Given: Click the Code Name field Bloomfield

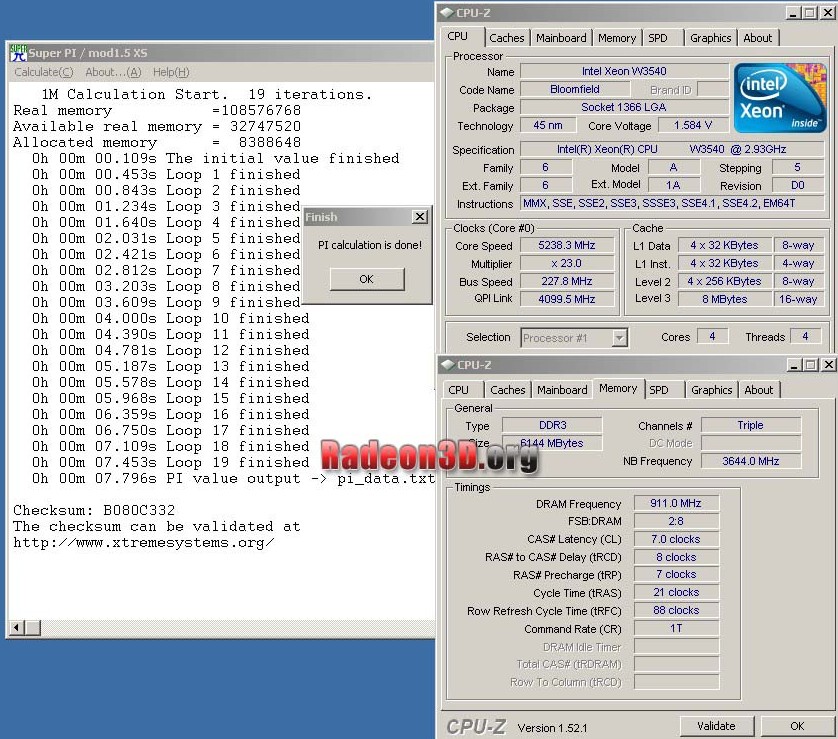Looking at the screenshot, I should click(x=575, y=89).
